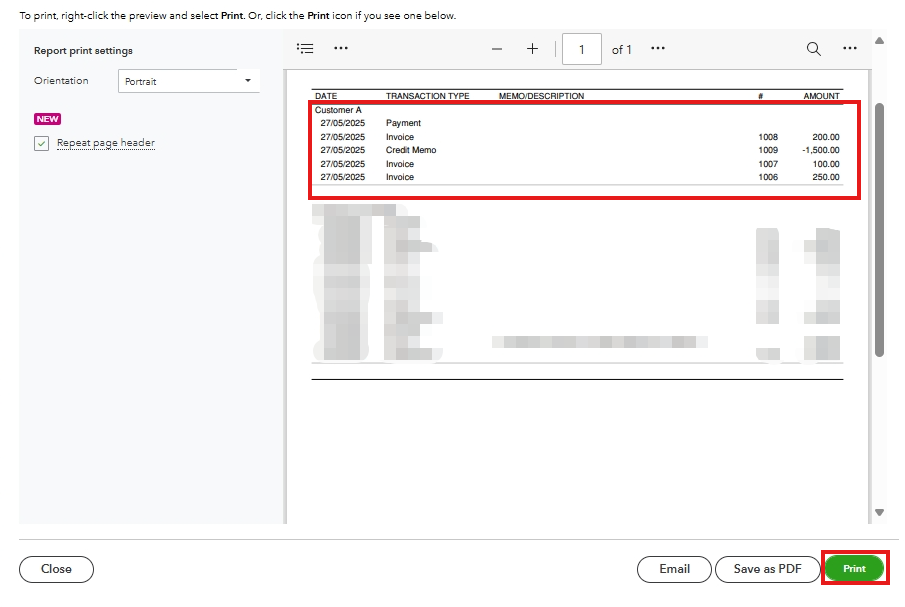This screenshot has width=905, height=607.
Task: Click invoice number 1007
Action: 768,164
